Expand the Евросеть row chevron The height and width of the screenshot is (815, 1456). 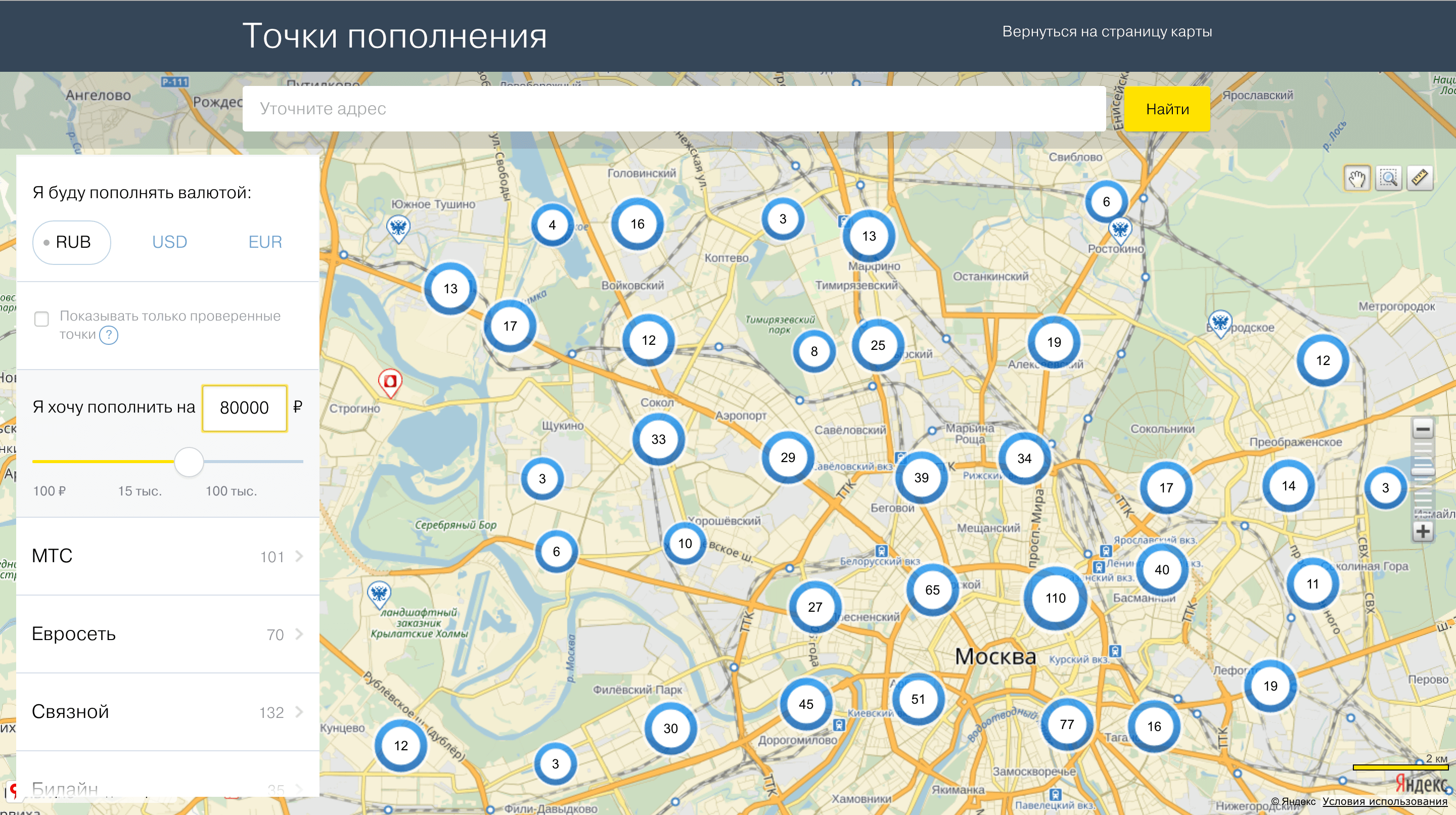299,634
